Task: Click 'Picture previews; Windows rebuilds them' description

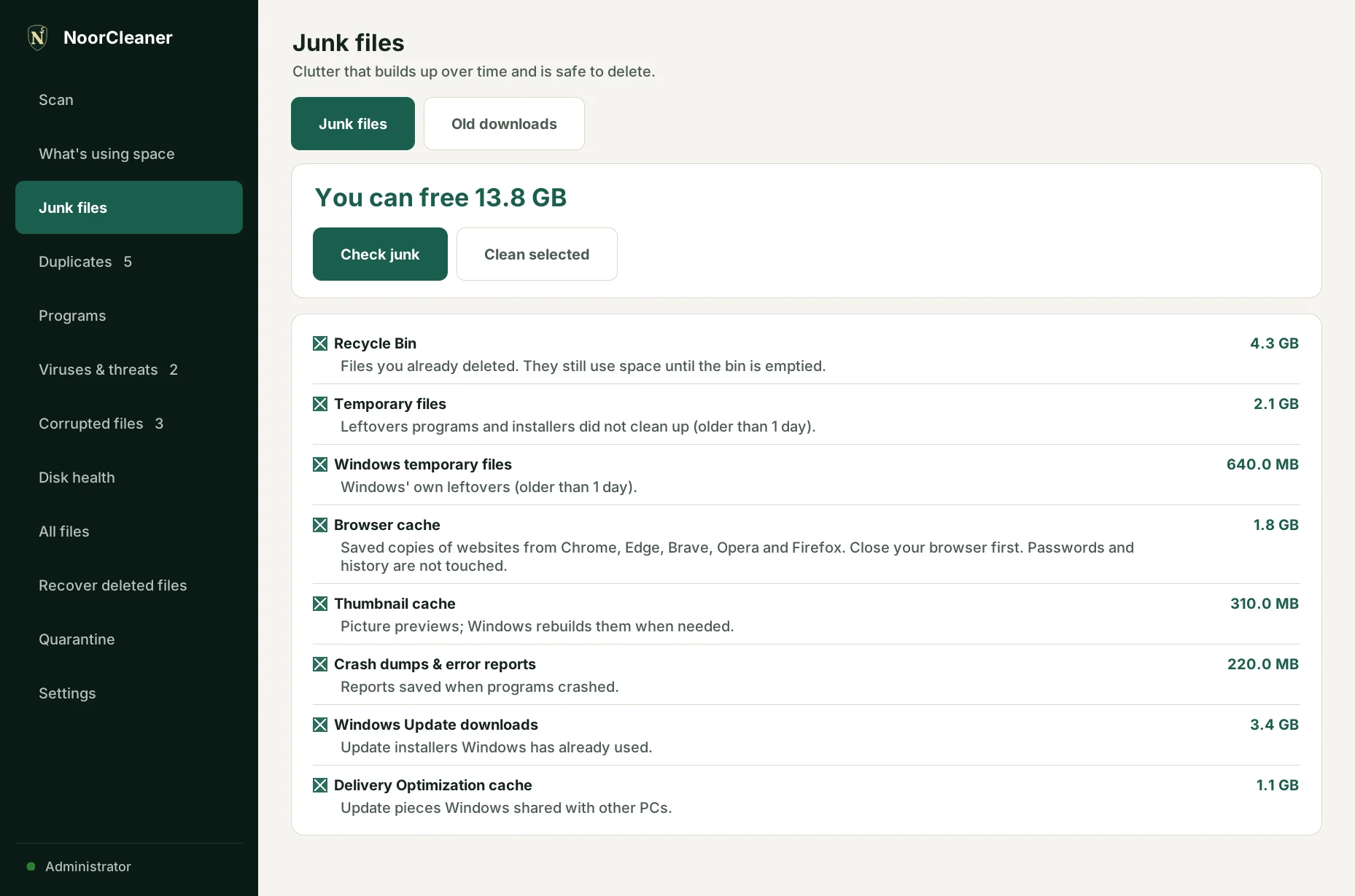Action: click(x=537, y=626)
